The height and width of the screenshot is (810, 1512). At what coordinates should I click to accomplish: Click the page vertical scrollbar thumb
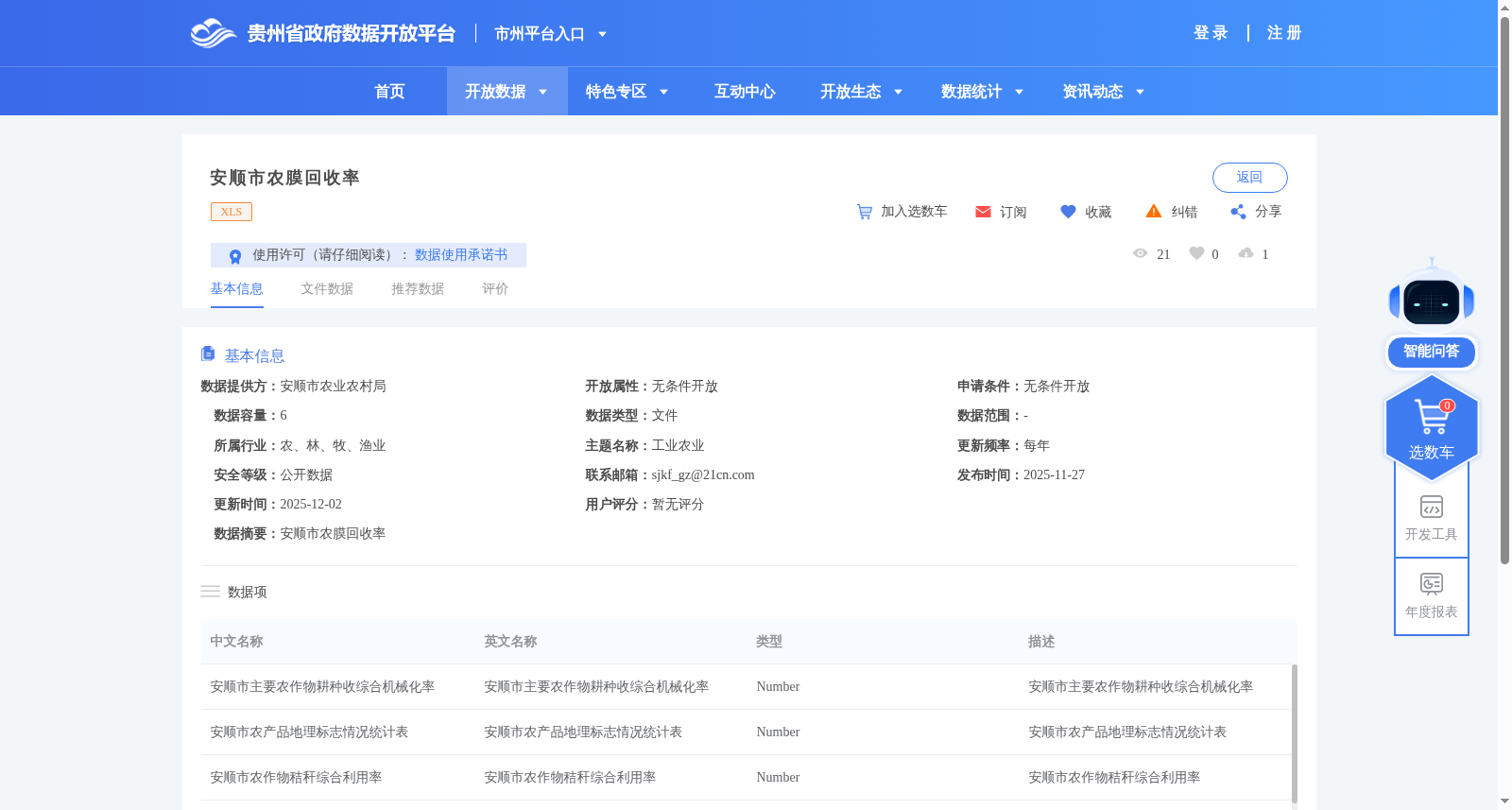pos(1504,290)
